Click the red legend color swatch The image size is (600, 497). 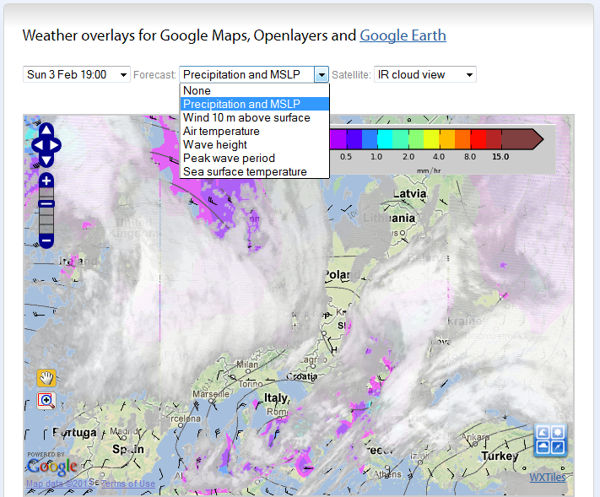pos(478,139)
